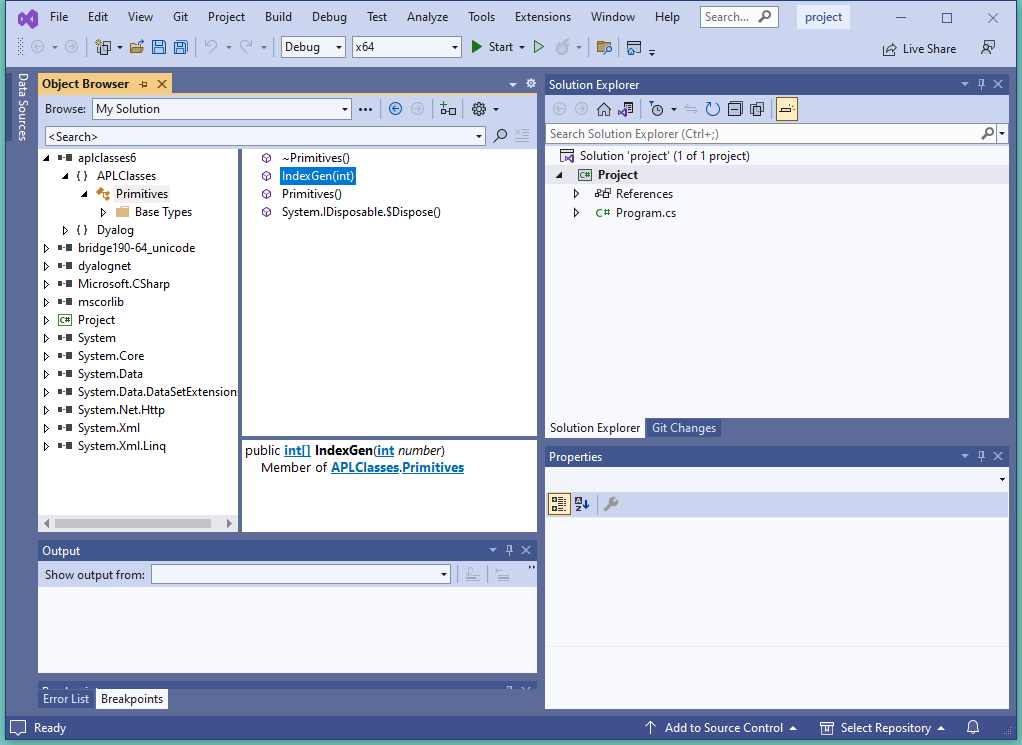This screenshot has height=745, width=1022.
Task: Click the Object Browser tree horizontal scrollbar
Action: 135,523
